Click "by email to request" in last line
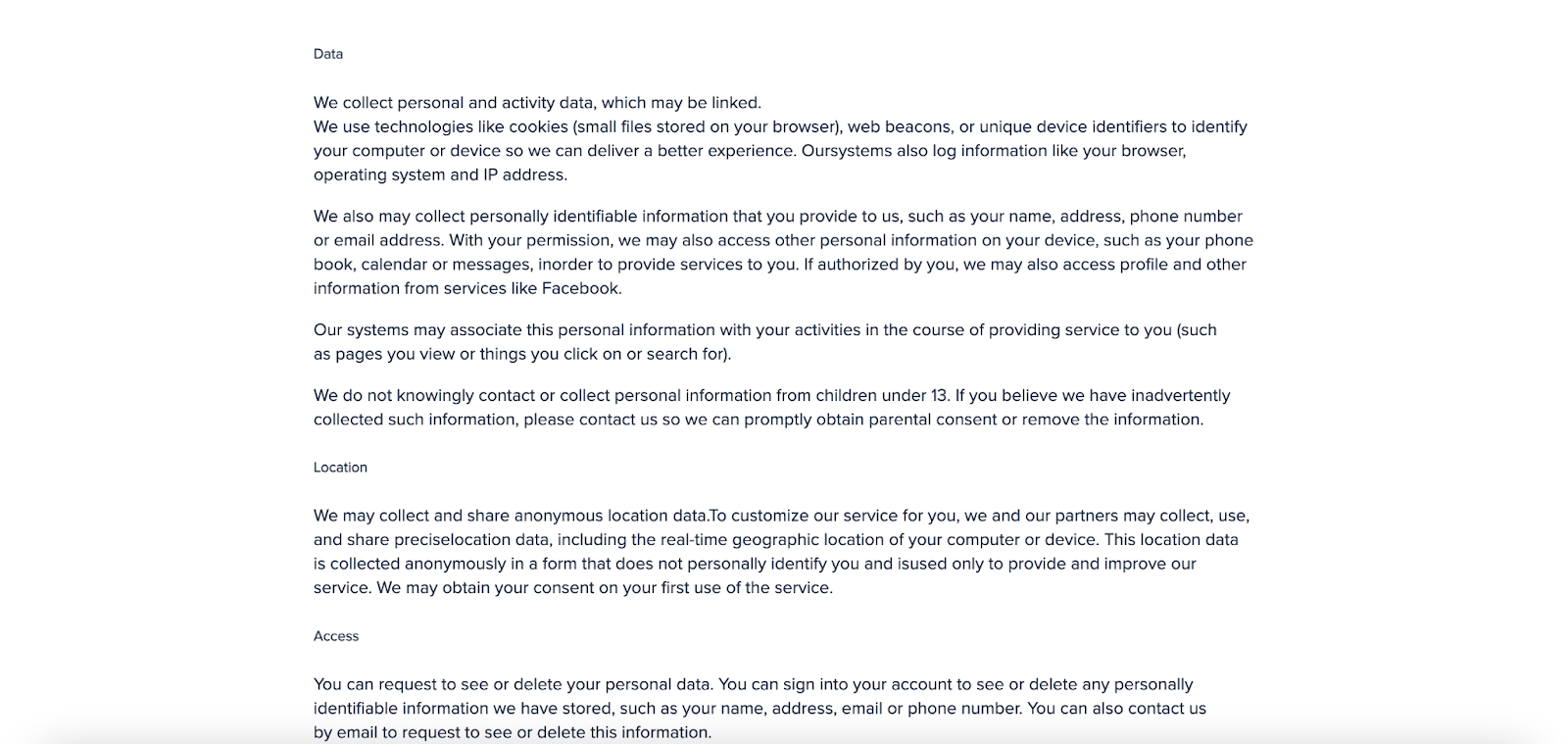Image resolution: width=1568 pixels, height=744 pixels. [x=384, y=732]
